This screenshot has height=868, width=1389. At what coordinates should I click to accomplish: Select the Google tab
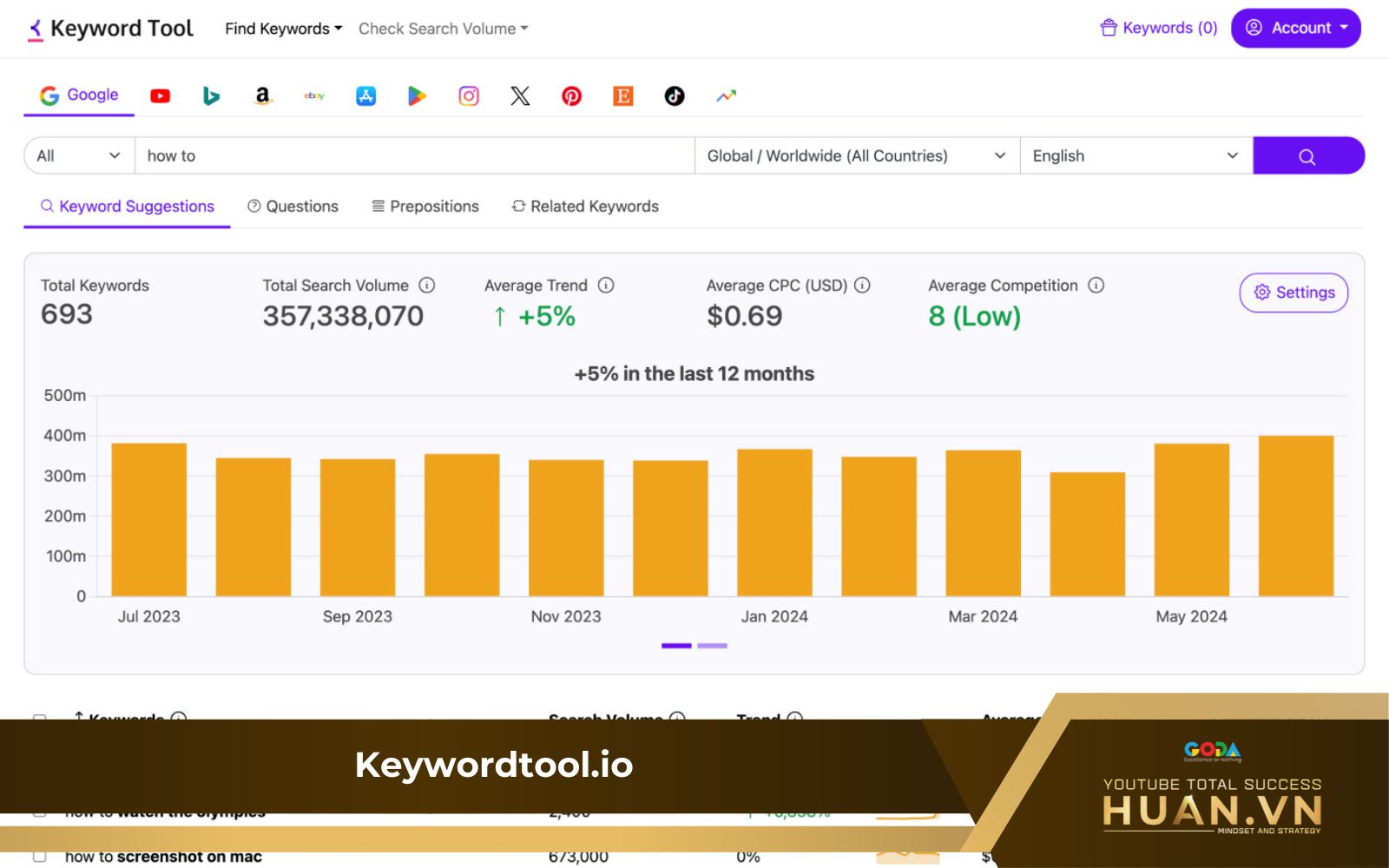coord(79,95)
